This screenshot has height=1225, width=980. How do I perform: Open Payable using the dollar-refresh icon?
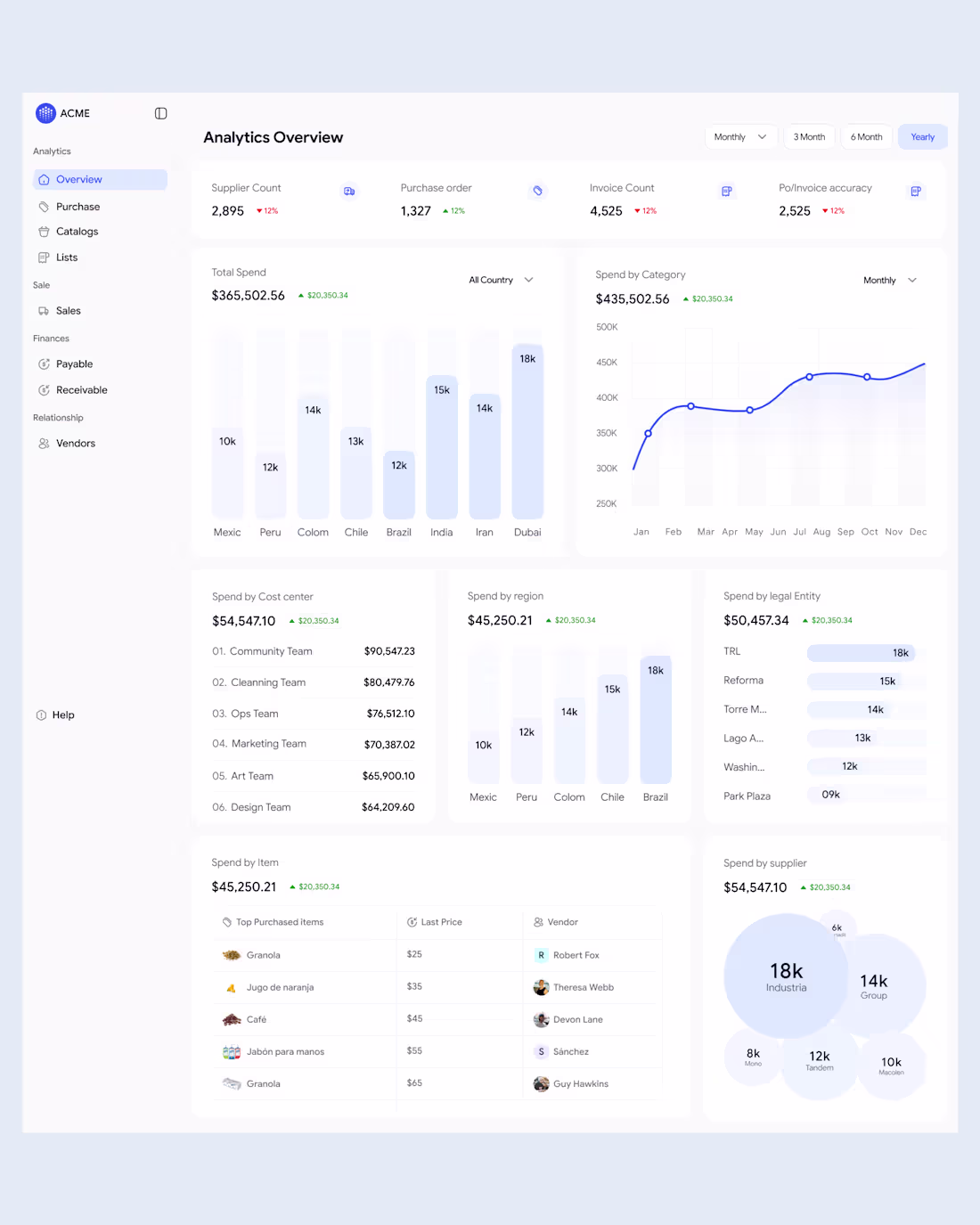click(x=44, y=363)
